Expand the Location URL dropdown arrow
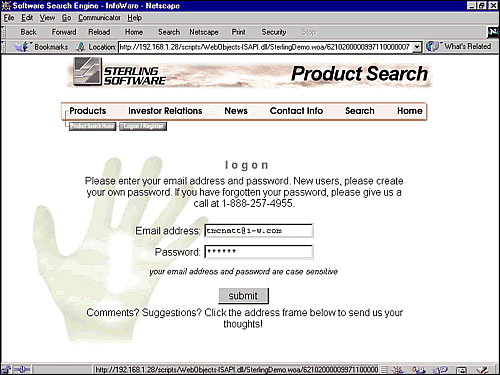This screenshot has width=500, height=375. click(417, 47)
